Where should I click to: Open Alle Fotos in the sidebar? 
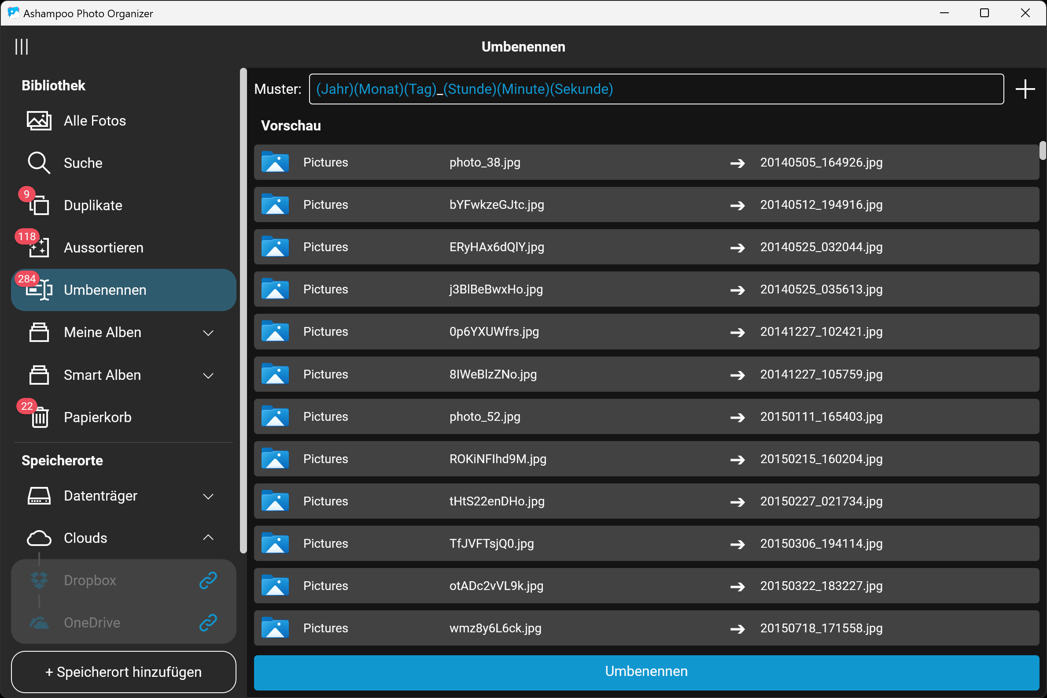[x=124, y=121]
